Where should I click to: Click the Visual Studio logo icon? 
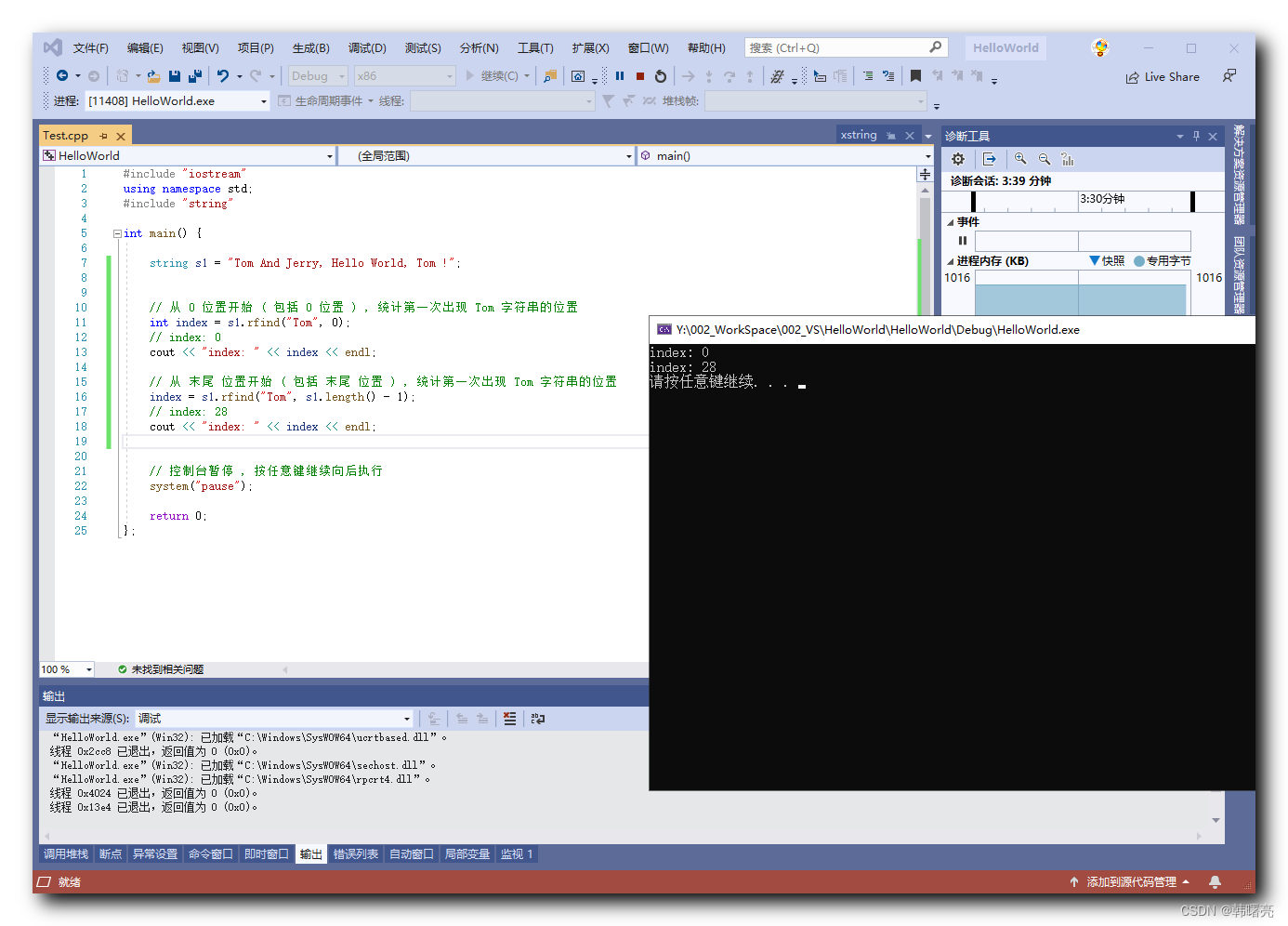coord(53,47)
